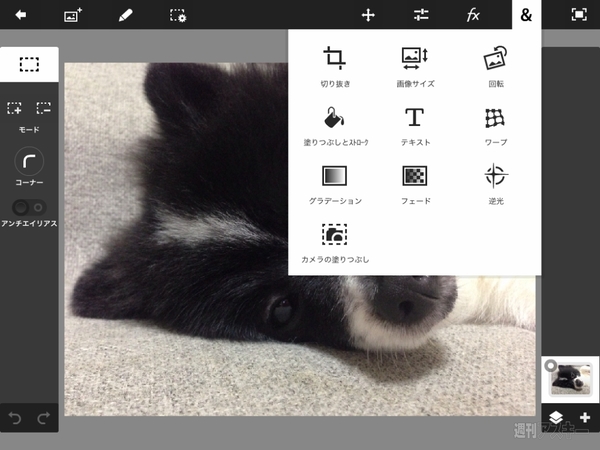This screenshot has width=600, height=450.
Task: Adjust the コーナー corner radius control
Action: coord(29,161)
